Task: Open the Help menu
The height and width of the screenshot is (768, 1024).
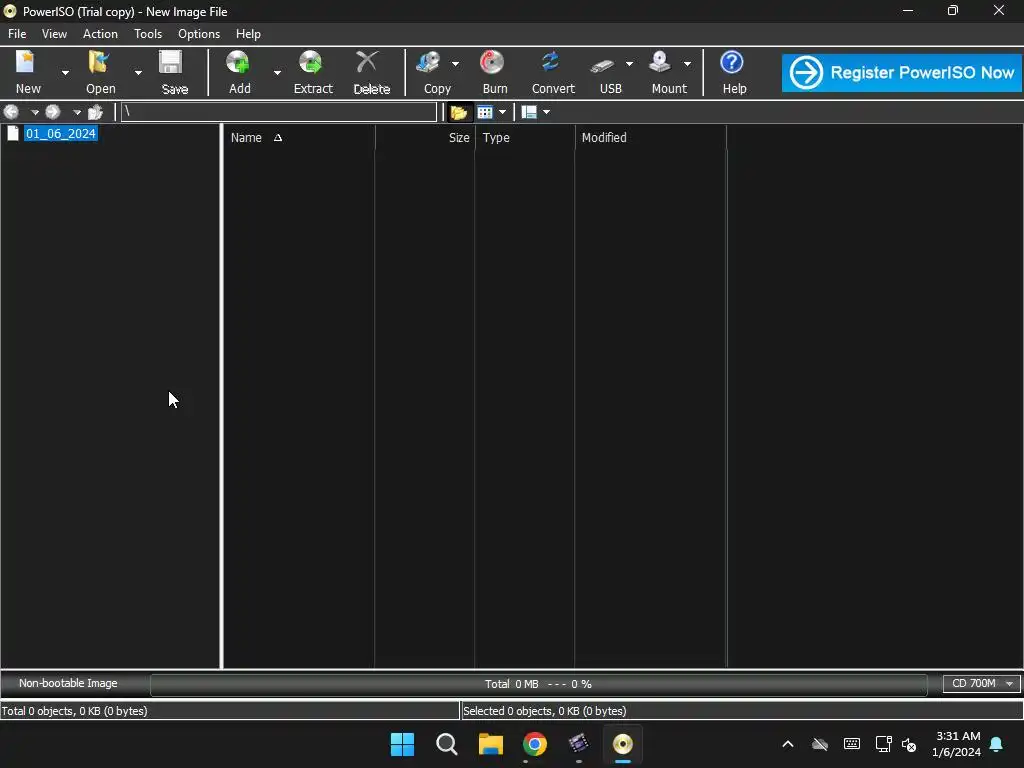Action: point(248,34)
